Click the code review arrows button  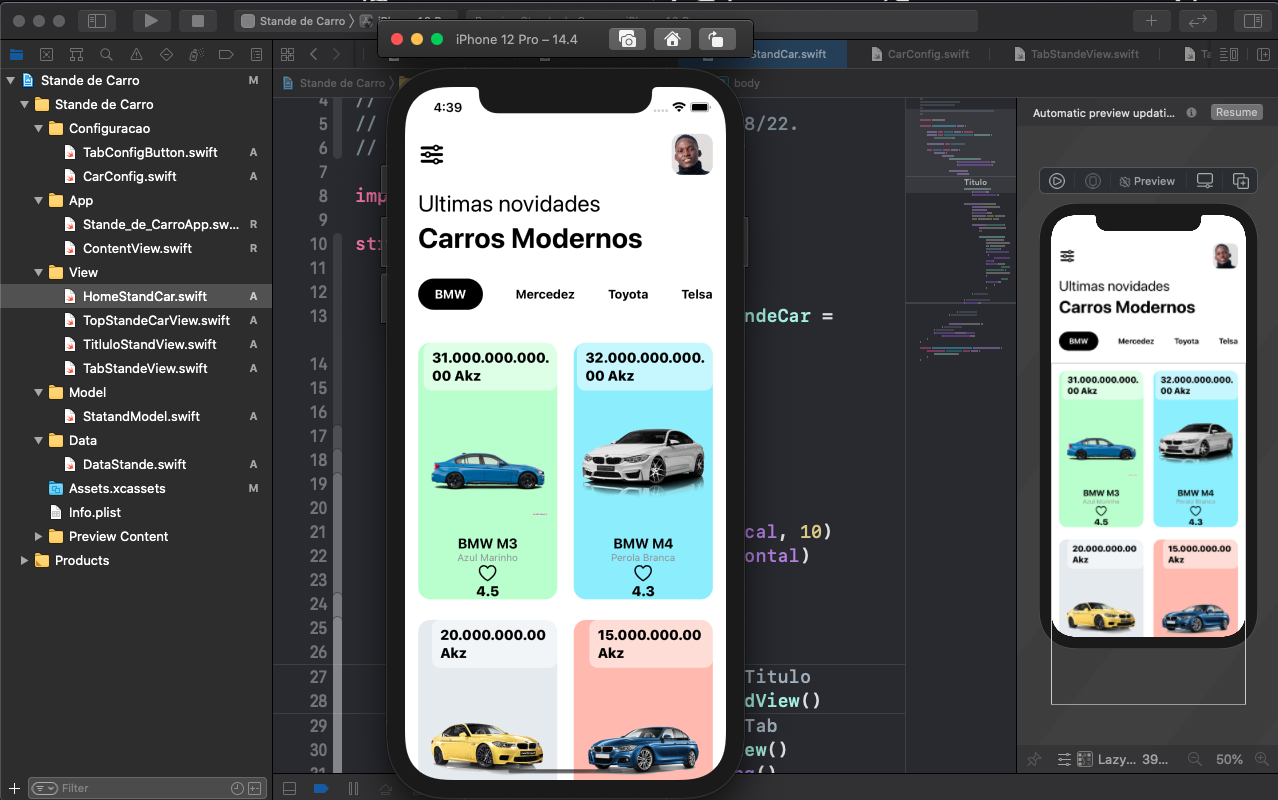pos(1196,20)
